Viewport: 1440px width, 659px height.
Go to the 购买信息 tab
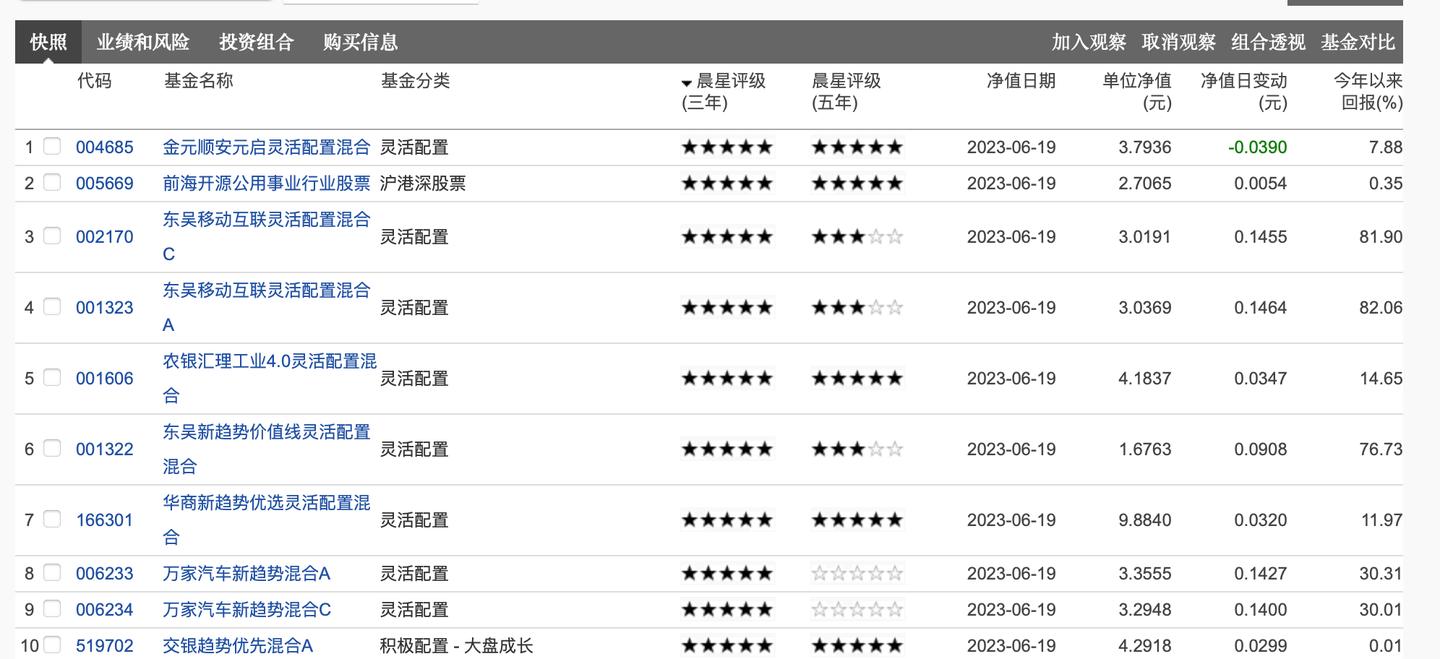[x=361, y=42]
